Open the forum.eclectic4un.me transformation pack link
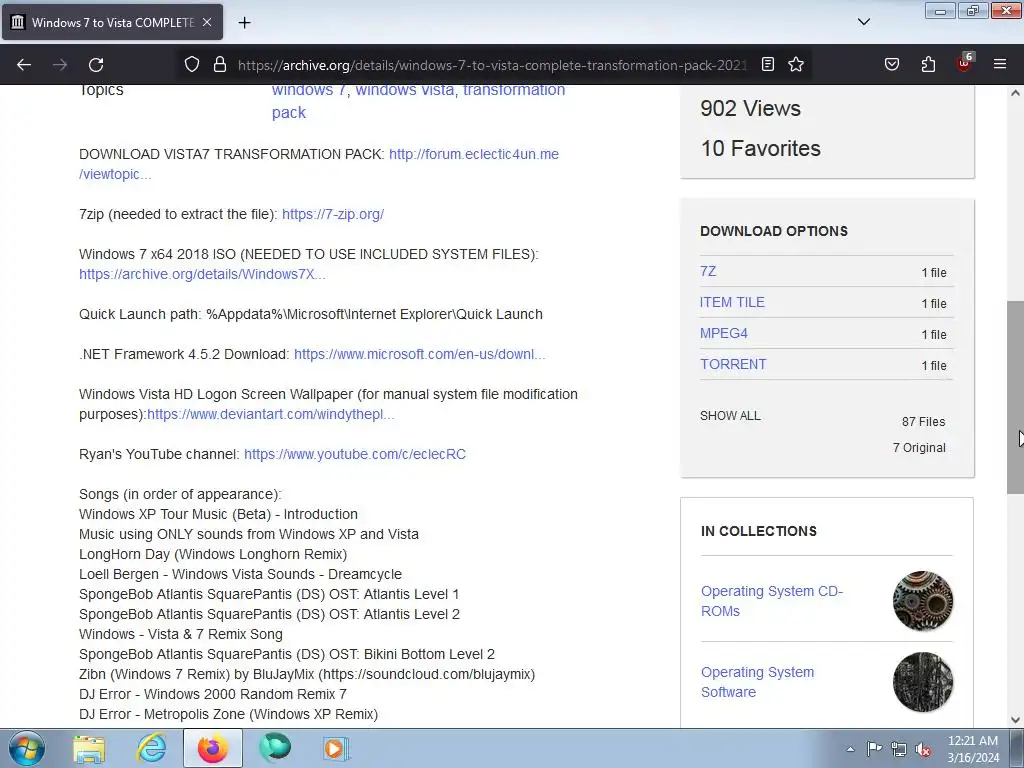1024x768 pixels. [x=473, y=154]
